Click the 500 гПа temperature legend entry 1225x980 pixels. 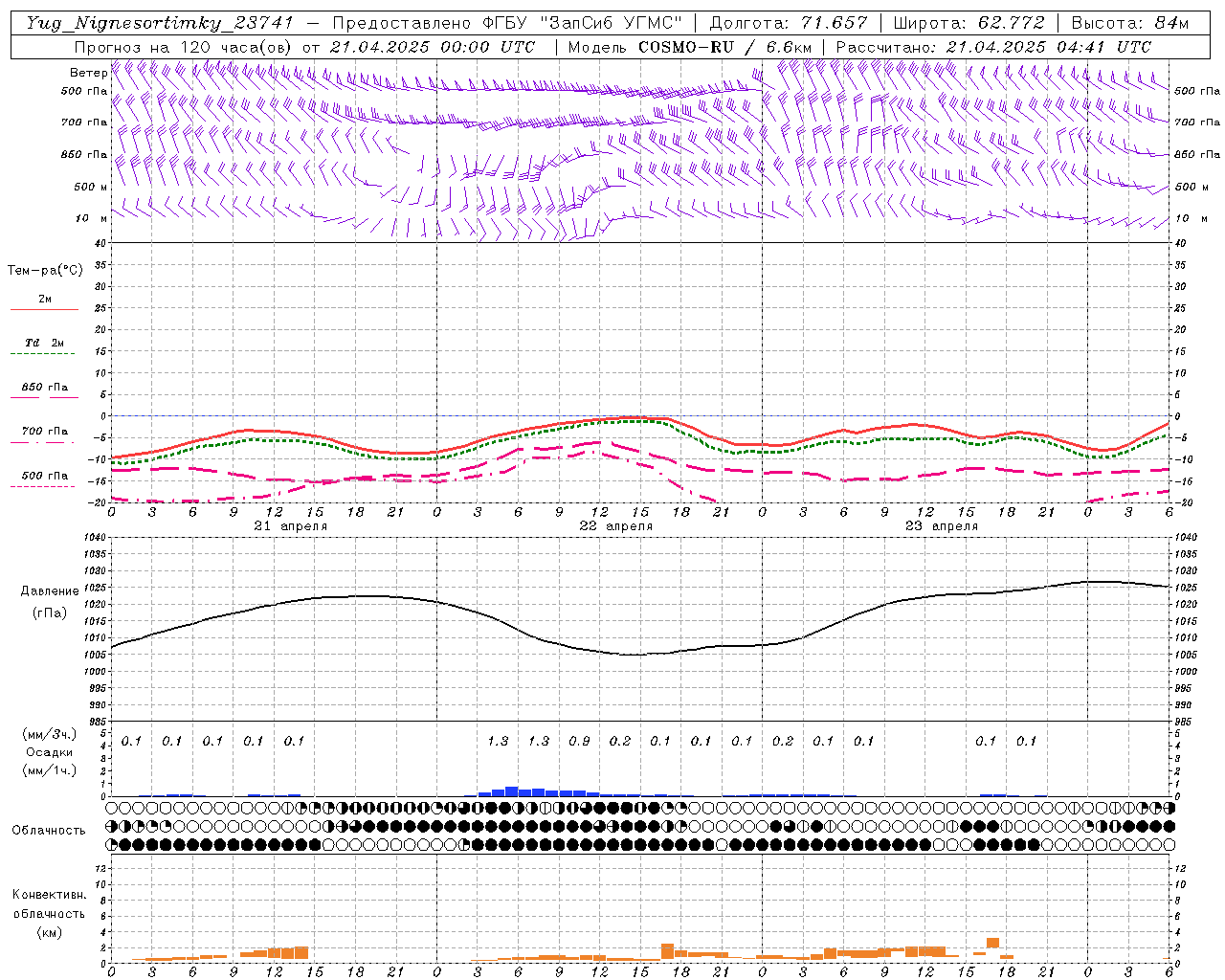coord(44,476)
